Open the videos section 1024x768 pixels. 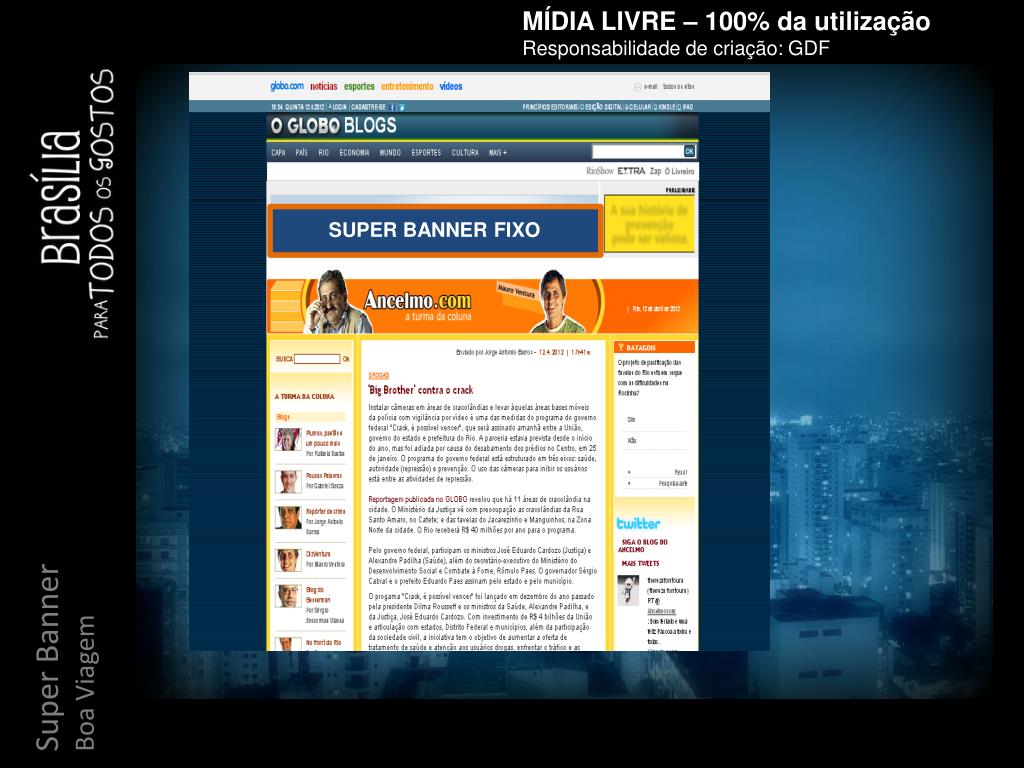click(x=451, y=86)
